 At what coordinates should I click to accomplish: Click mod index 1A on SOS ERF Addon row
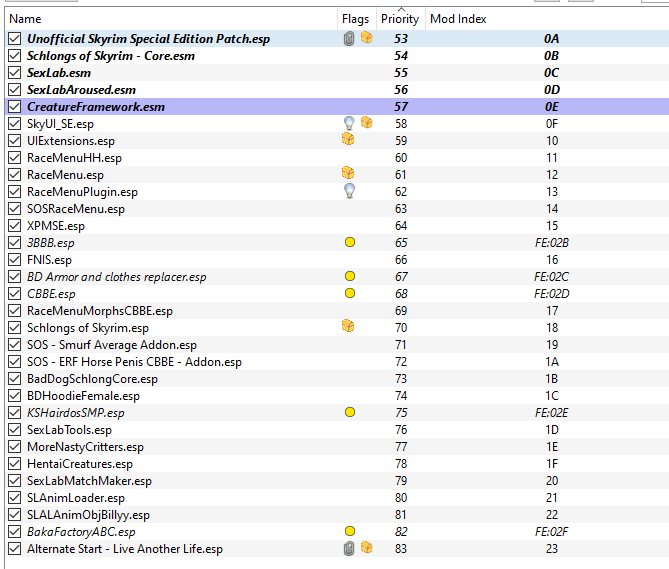[552, 362]
